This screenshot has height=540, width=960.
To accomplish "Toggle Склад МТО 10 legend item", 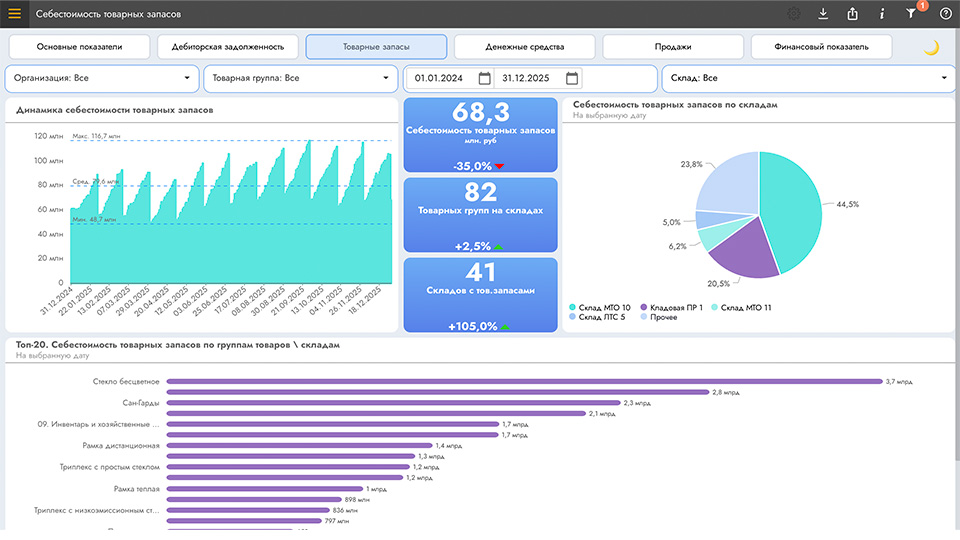I will click(x=600, y=307).
